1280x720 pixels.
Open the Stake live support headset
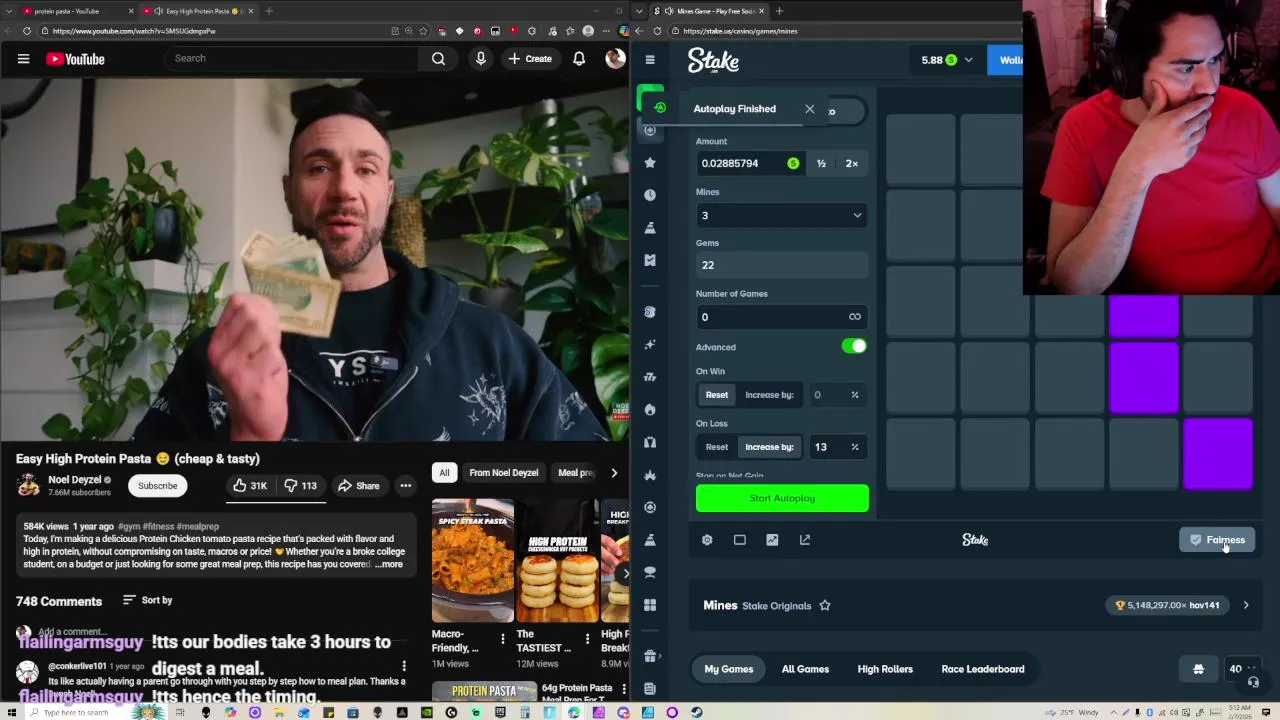coord(1253,682)
